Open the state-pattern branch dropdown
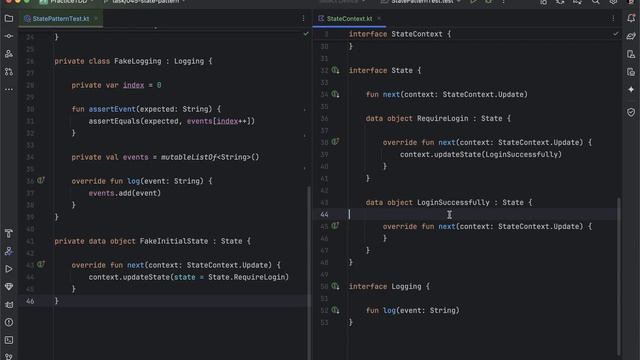This screenshot has width=640, height=360. 145,2
